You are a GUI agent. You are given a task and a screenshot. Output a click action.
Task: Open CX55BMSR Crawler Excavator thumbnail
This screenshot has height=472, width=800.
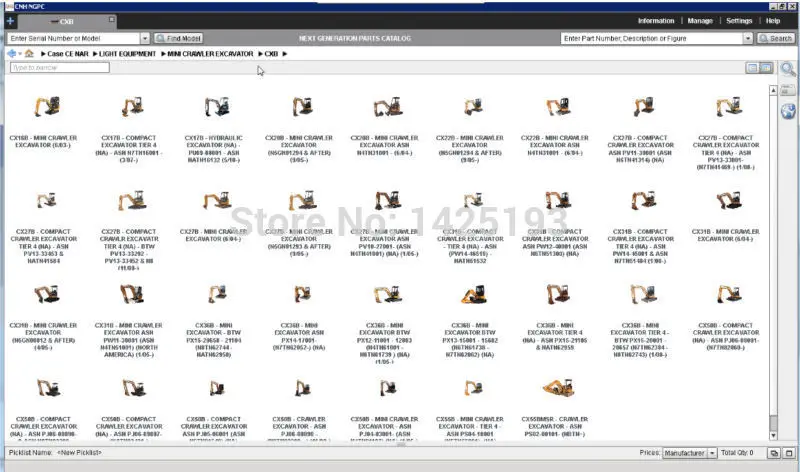pyautogui.click(x=558, y=388)
